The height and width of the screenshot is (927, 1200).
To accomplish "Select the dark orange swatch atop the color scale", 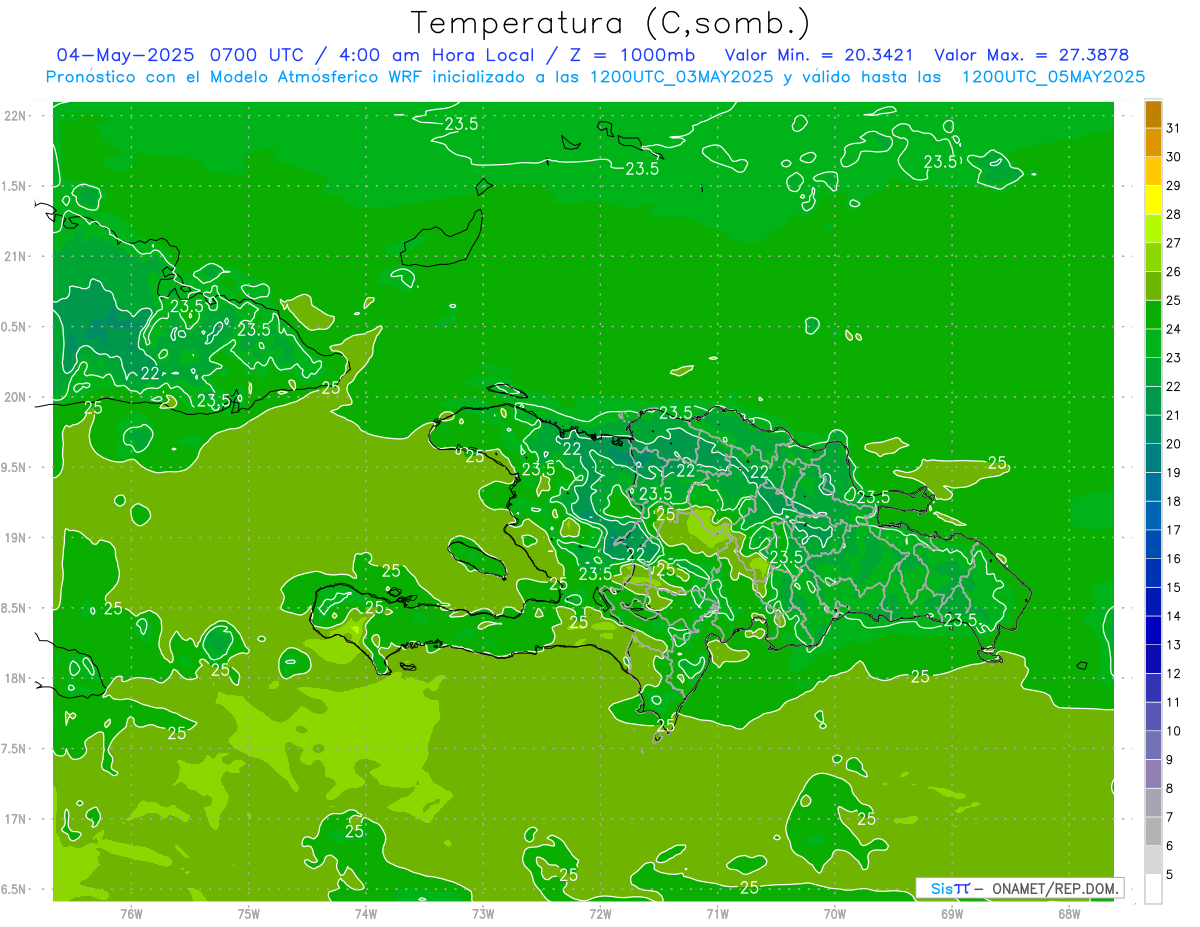I will [1153, 114].
